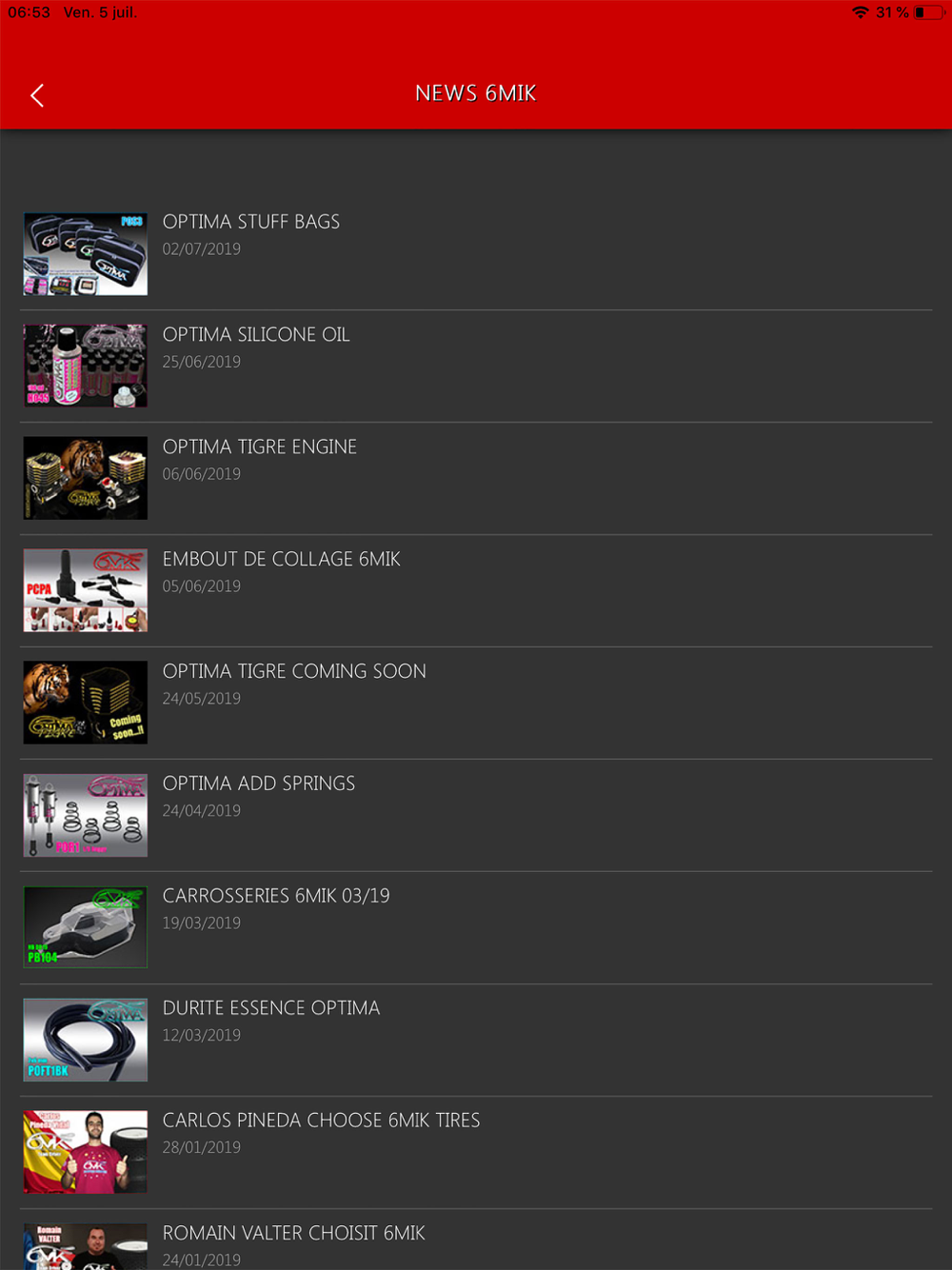Select the Optima Tigre Engine thumbnail
This screenshot has width=952, height=1270.
pyautogui.click(x=86, y=479)
